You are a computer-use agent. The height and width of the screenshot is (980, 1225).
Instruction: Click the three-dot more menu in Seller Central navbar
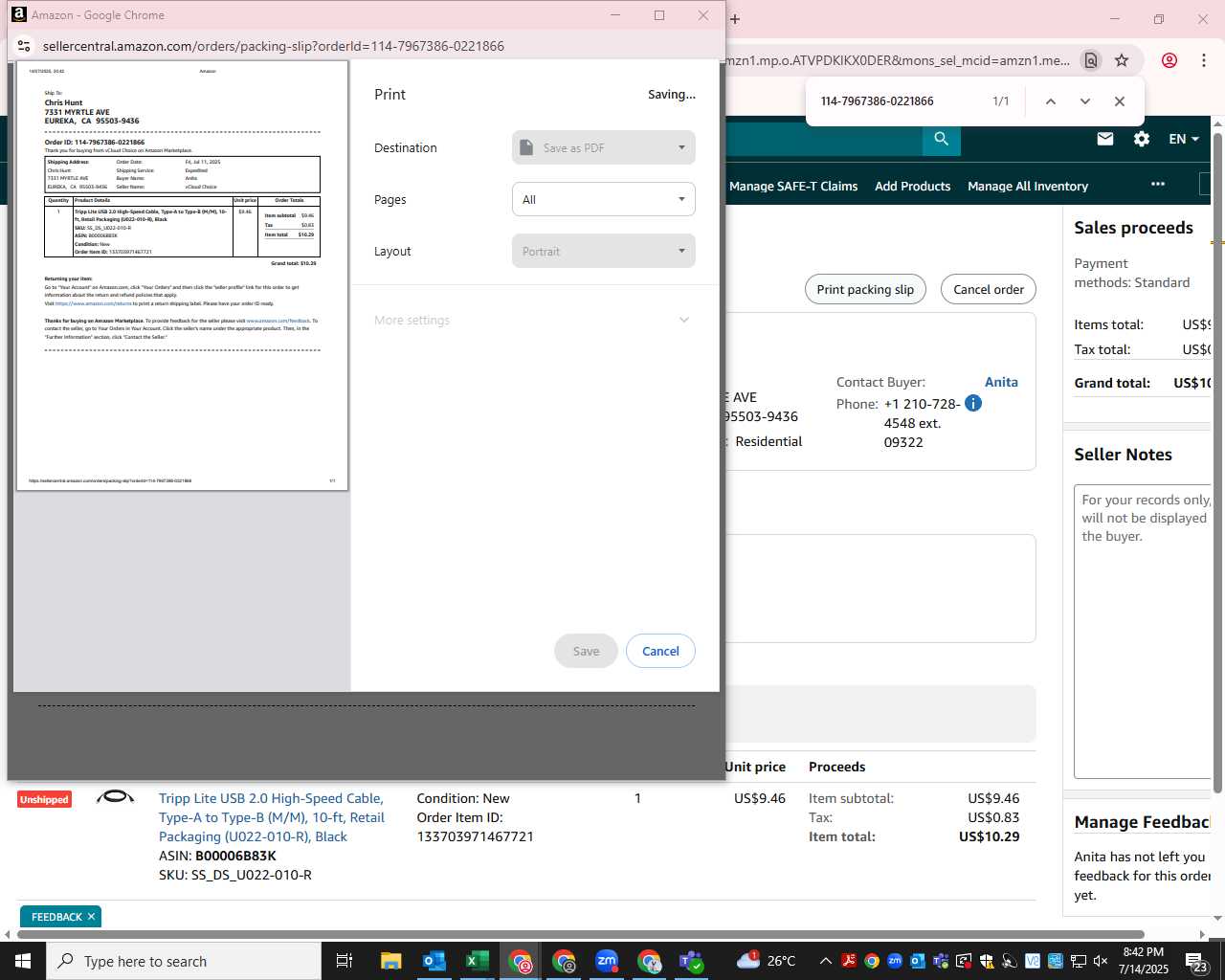click(x=1158, y=184)
